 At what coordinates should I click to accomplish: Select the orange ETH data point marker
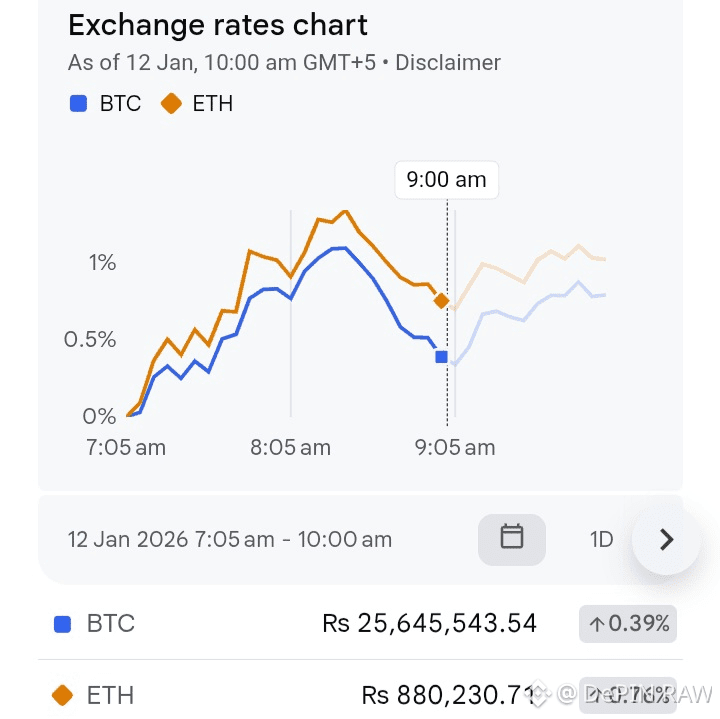coord(441,300)
